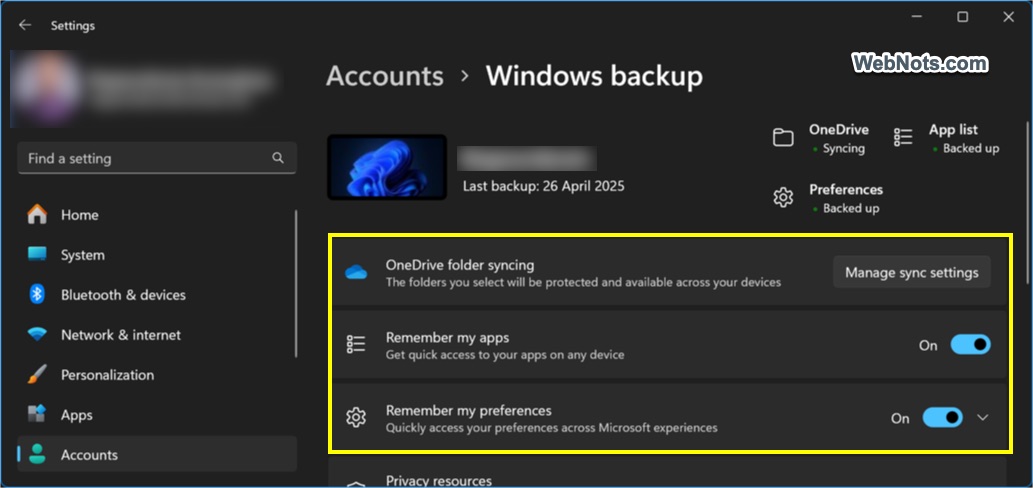Click the device wallpaper thumbnail
The image size is (1033, 488).
[387, 167]
